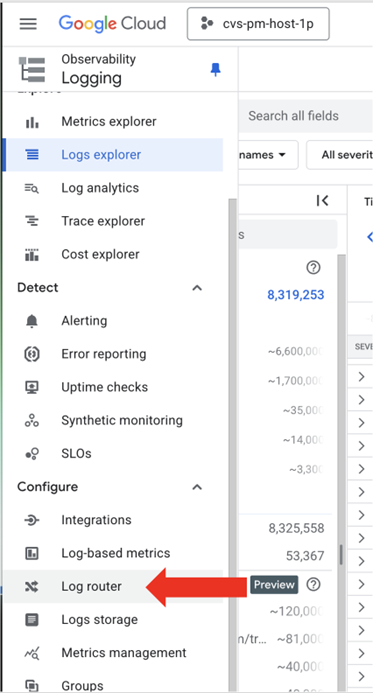Click the Logs storage icon

coord(32,620)
